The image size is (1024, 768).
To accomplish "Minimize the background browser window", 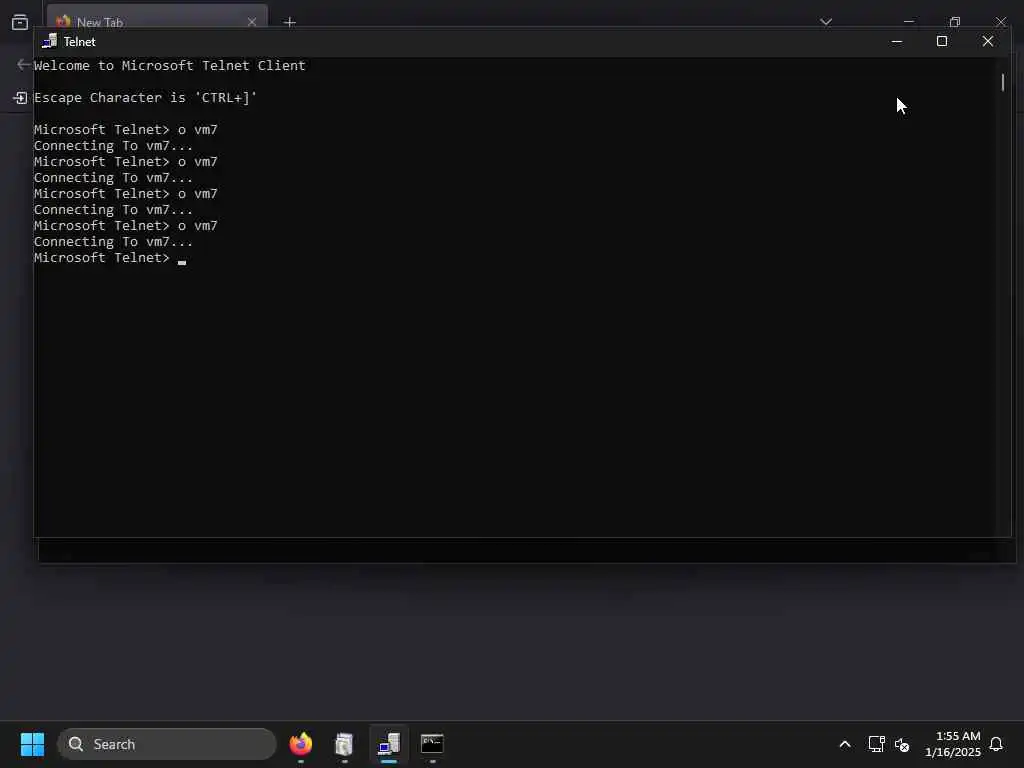I will (908, 22).
